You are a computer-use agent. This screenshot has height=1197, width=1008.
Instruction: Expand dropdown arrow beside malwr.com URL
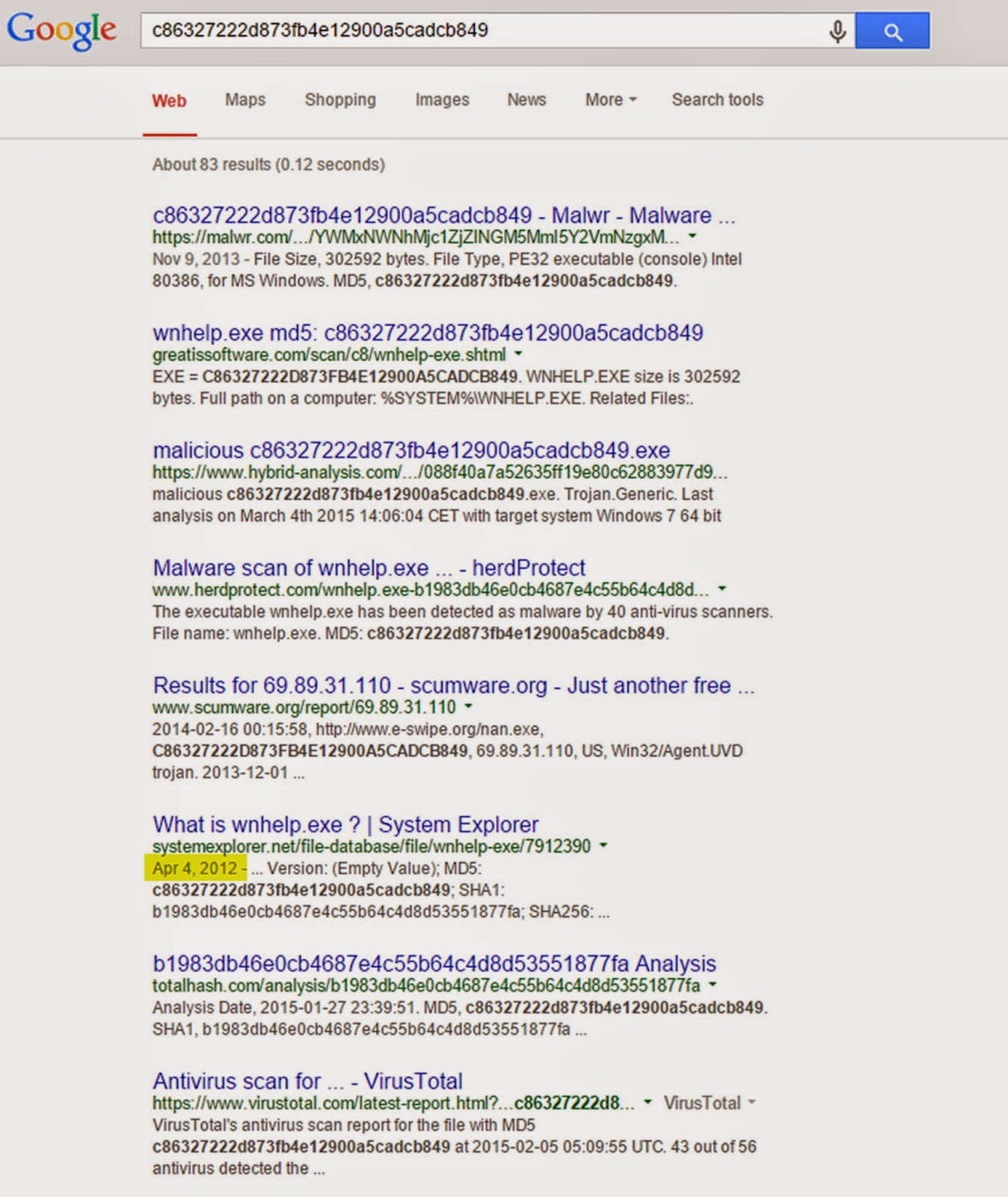pos(692,236)
